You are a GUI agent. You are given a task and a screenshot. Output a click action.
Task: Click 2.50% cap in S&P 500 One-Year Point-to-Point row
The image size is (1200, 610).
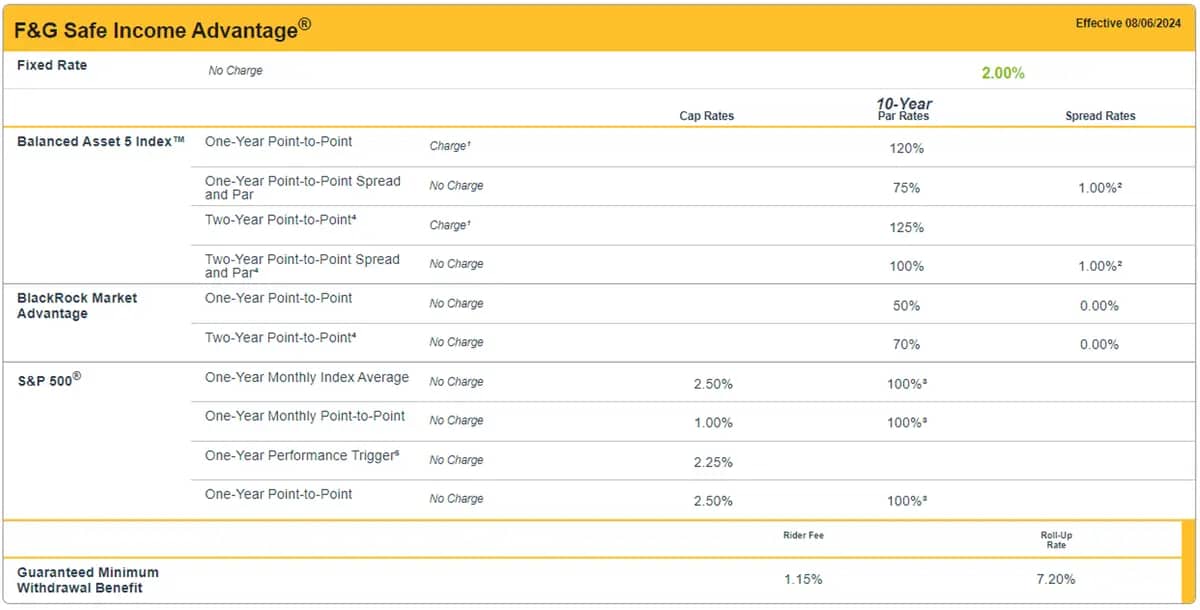click(x=713, y=501)
